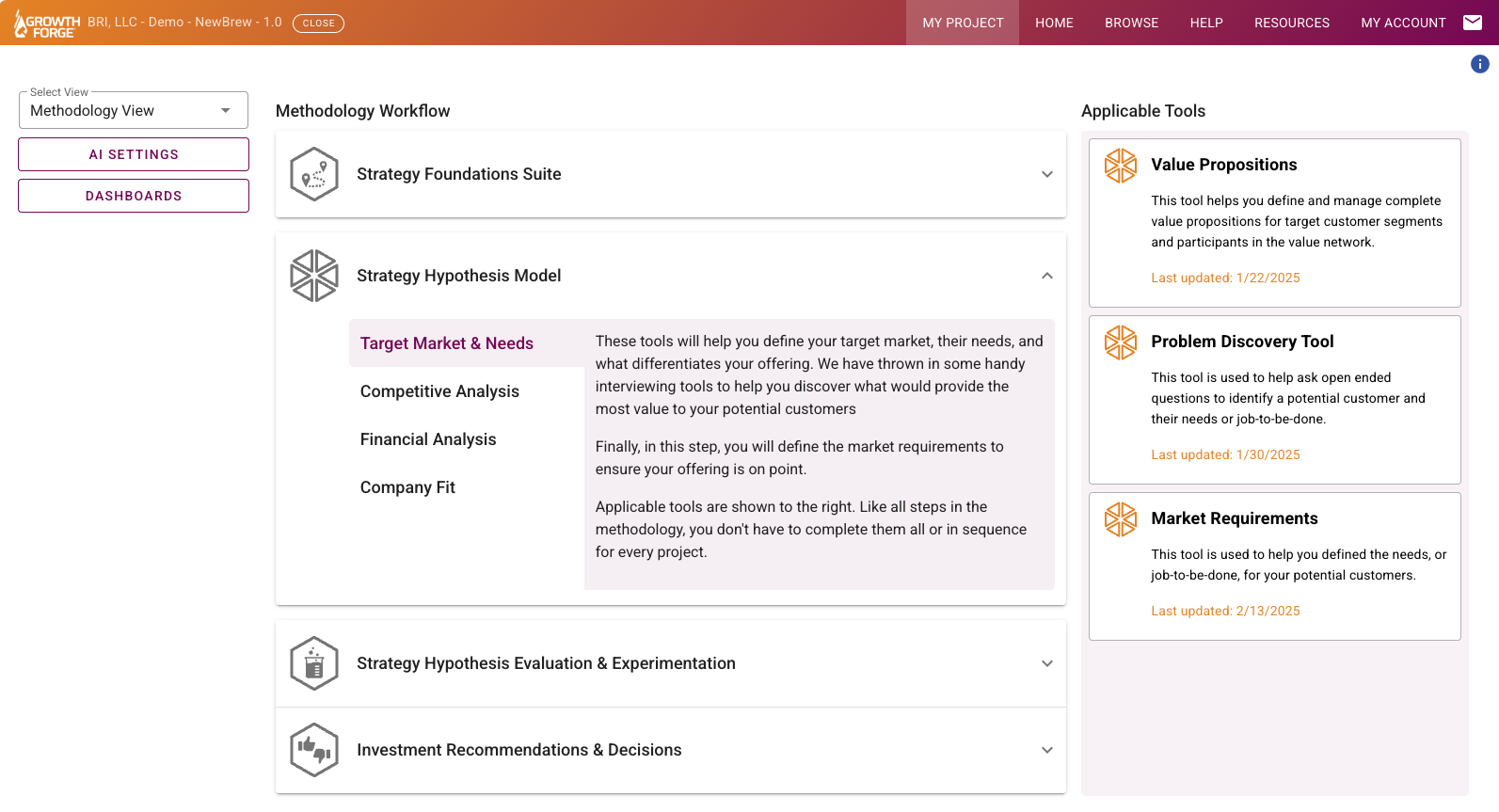The width and height of the screenshot is (1499, 812).
Task: Close the project with the Close pill
Action: tap(318, 24)
